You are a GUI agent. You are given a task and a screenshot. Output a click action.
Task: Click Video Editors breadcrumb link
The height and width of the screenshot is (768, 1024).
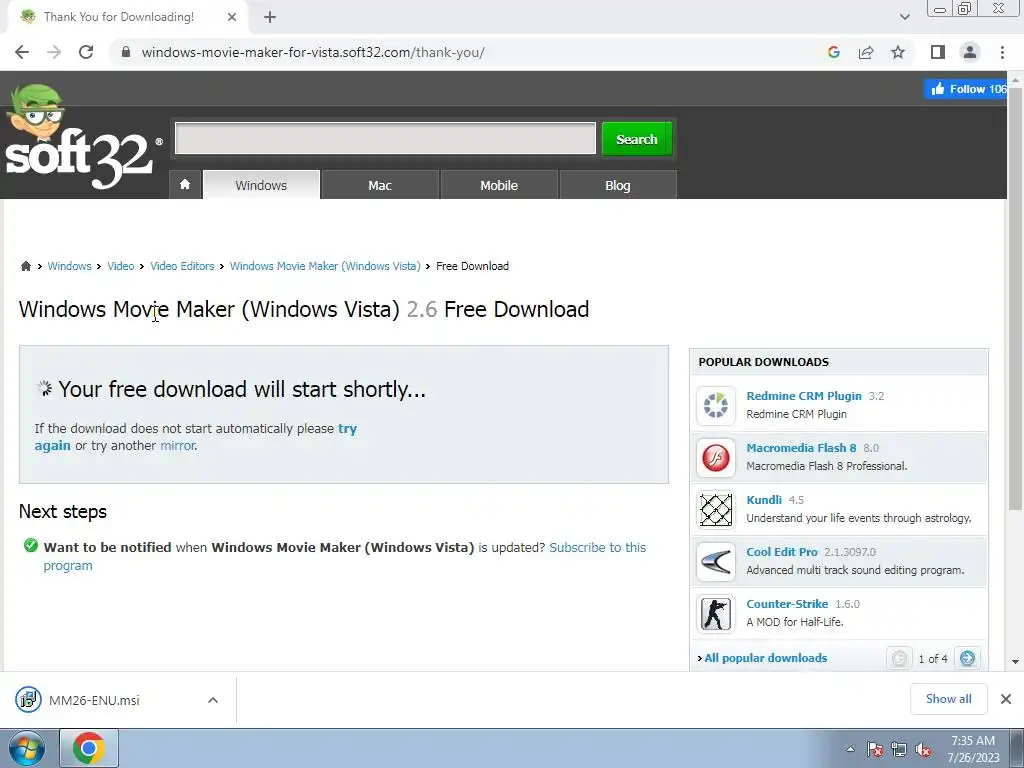pos(182,266)
